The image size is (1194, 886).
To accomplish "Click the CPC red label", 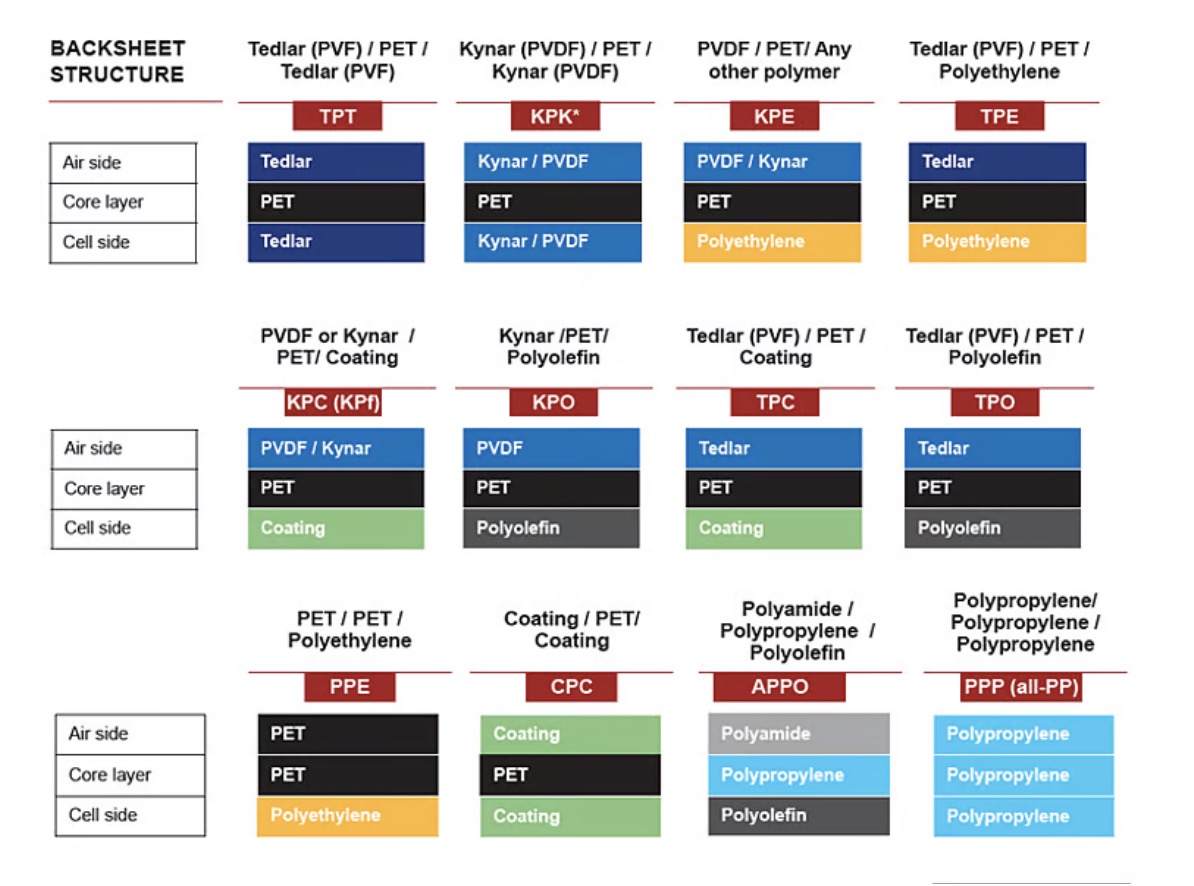I will tap(571, 687).
